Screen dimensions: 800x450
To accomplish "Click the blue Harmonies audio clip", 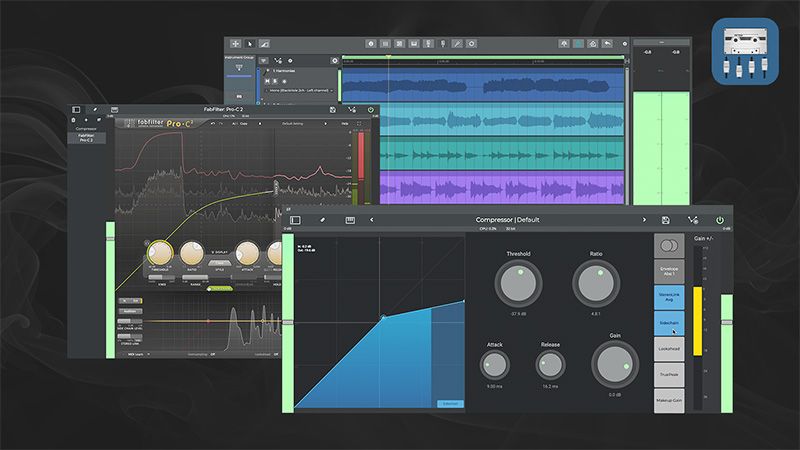I will pos(483,85).
